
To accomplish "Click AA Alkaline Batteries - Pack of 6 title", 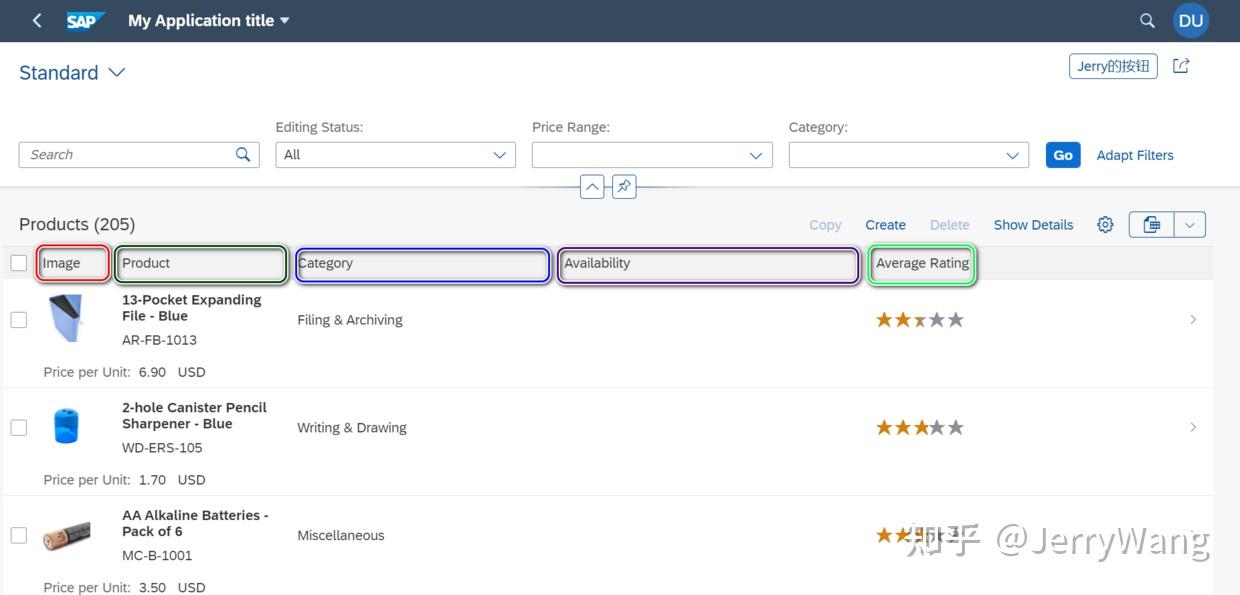I will pos(195,523).
